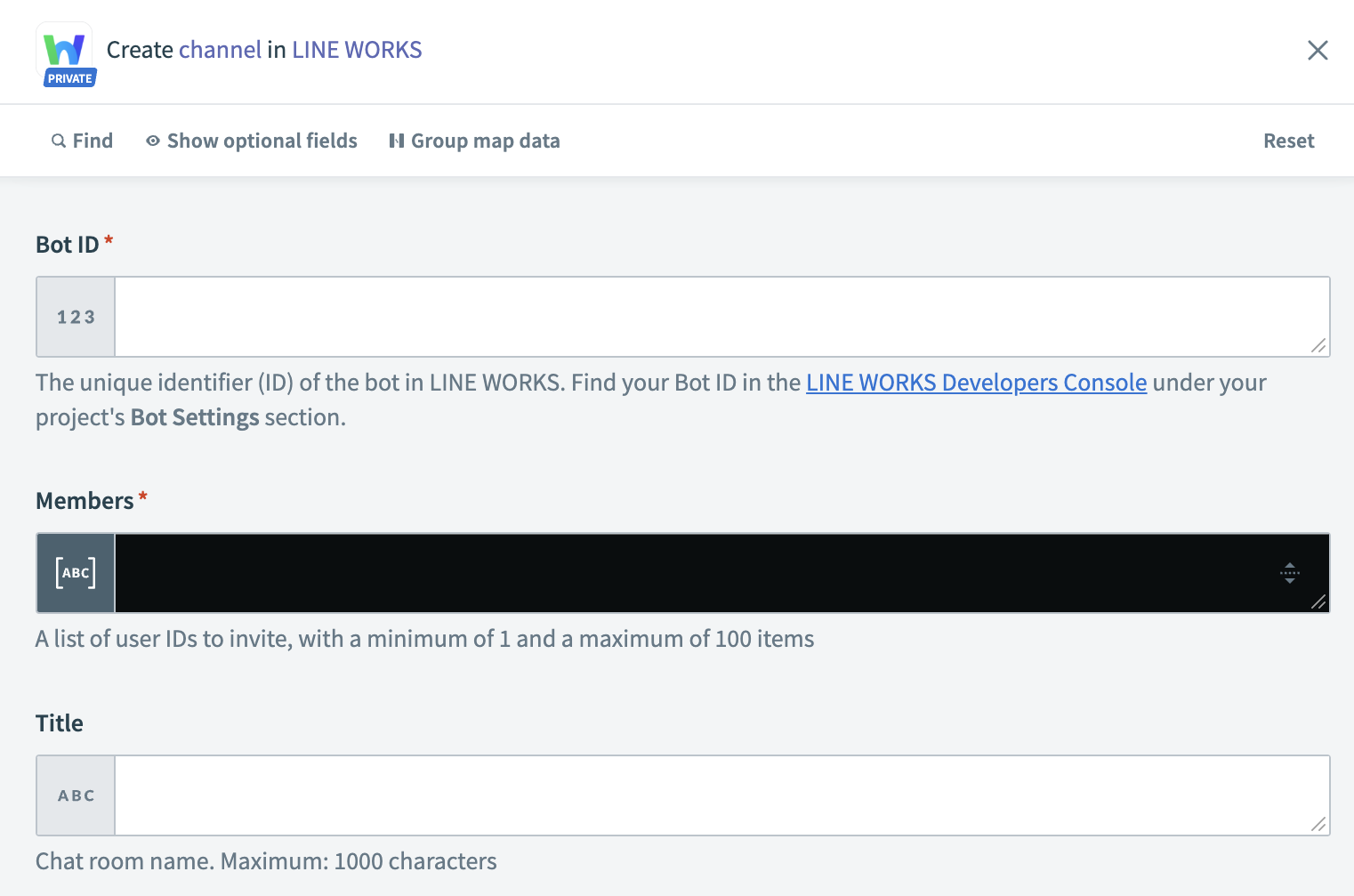Screen dimensions: 1354x896
Task: Click the Find magnifier icon
Action: (x=56, y=141)
